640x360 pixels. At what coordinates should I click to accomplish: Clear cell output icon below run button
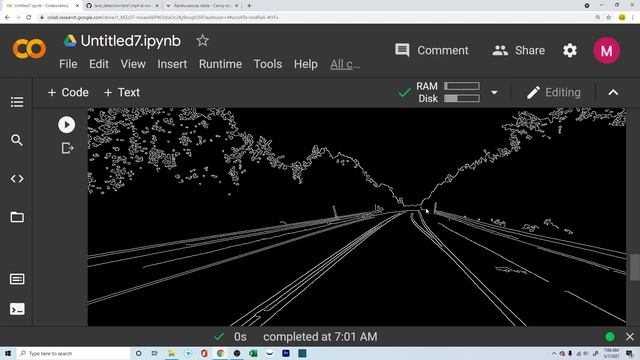coord(67,148)
